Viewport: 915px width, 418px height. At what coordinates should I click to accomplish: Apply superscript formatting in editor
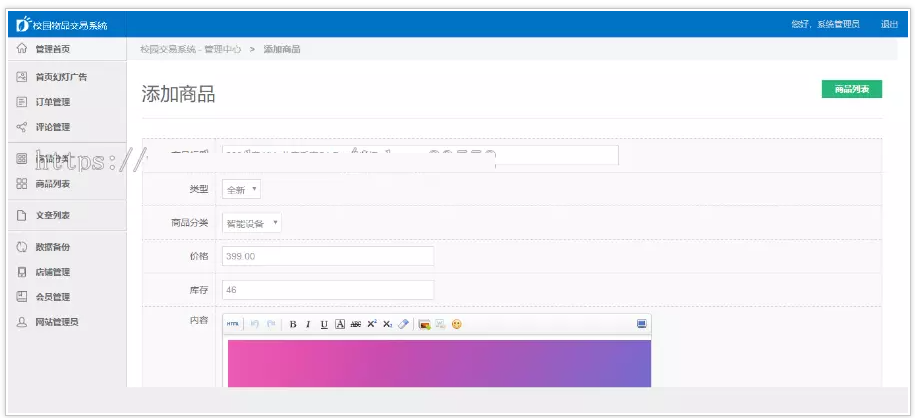(372, 325)
